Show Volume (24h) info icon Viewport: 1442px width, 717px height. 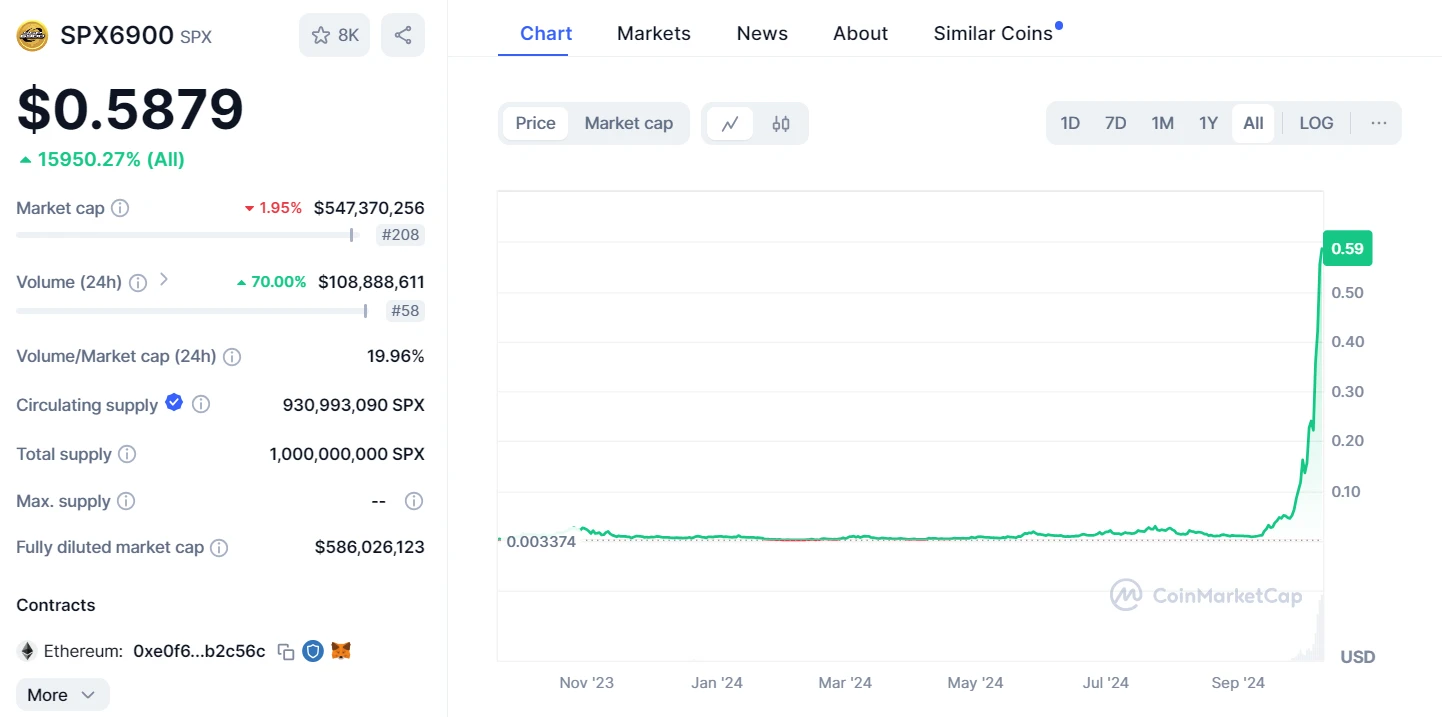tap(138, 283)
